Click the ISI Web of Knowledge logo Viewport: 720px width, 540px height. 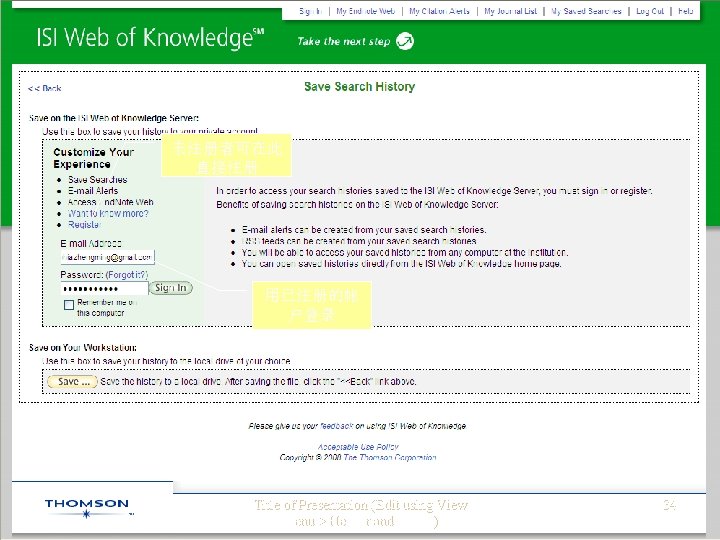click(x=150, y=38)
